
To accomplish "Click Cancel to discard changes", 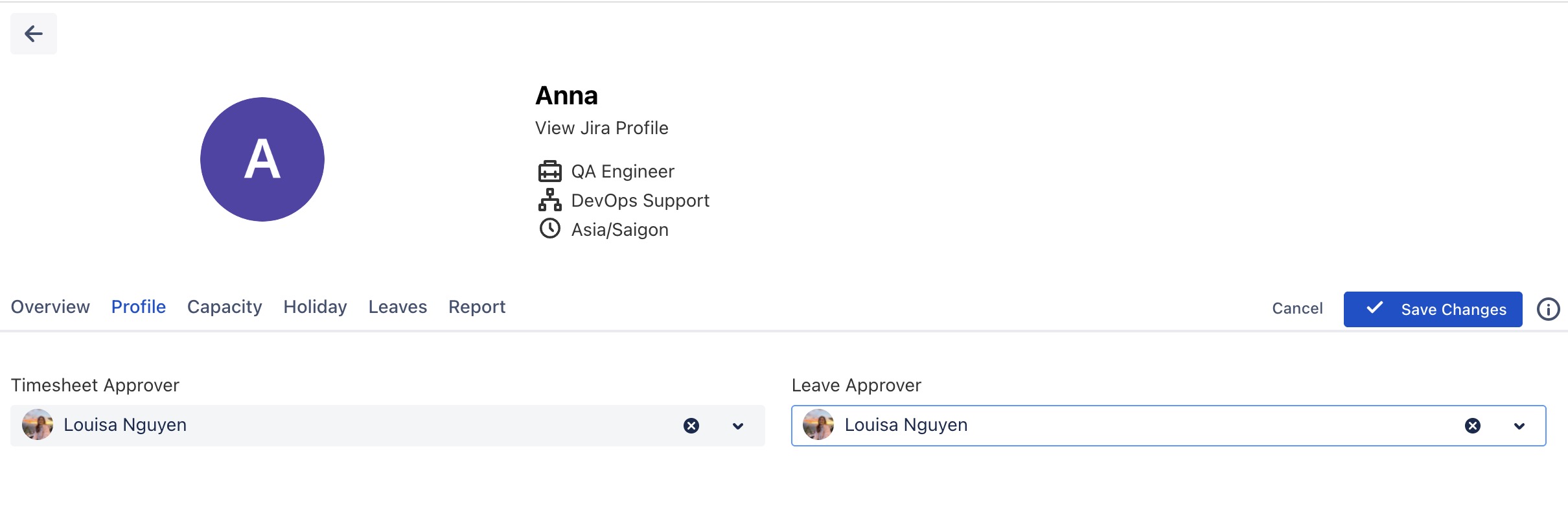I will 1297,308.
